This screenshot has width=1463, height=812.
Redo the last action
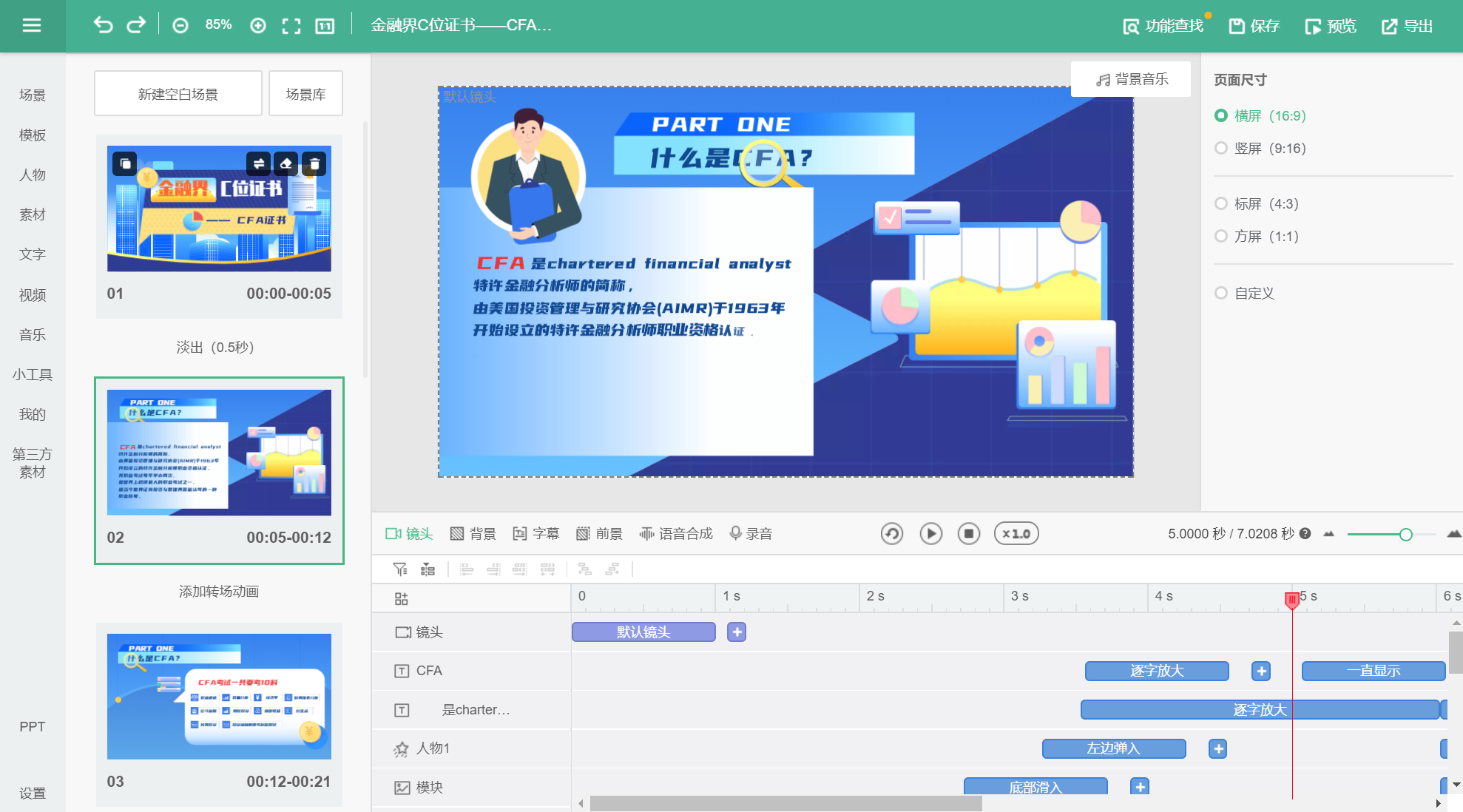[x=136, y=26]
